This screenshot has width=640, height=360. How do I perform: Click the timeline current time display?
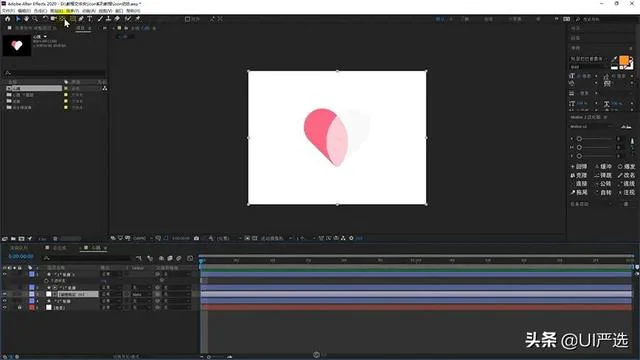(x=21, y=256)
